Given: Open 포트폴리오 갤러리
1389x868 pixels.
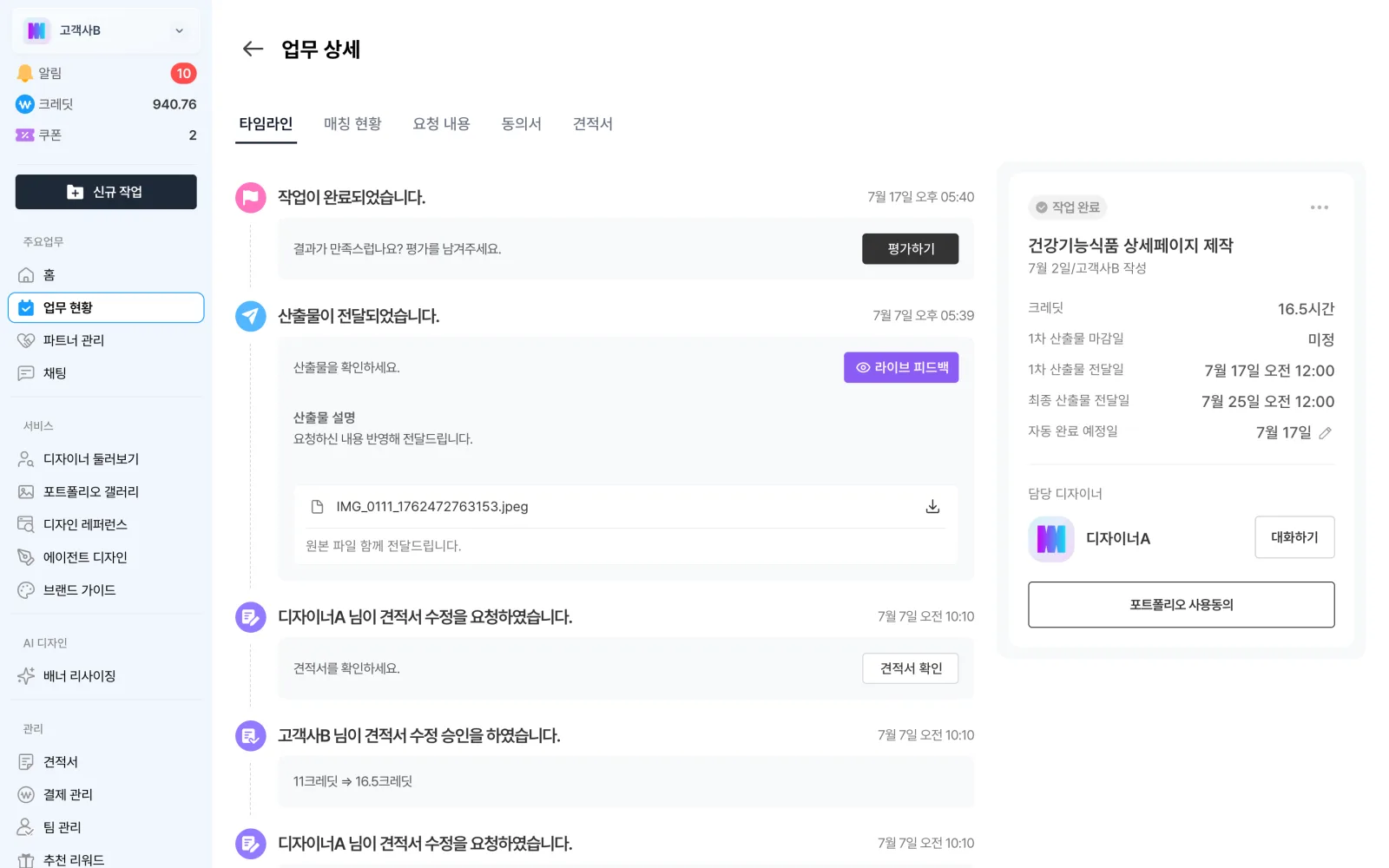Looking at the screenshot, I should click(106, 492).
